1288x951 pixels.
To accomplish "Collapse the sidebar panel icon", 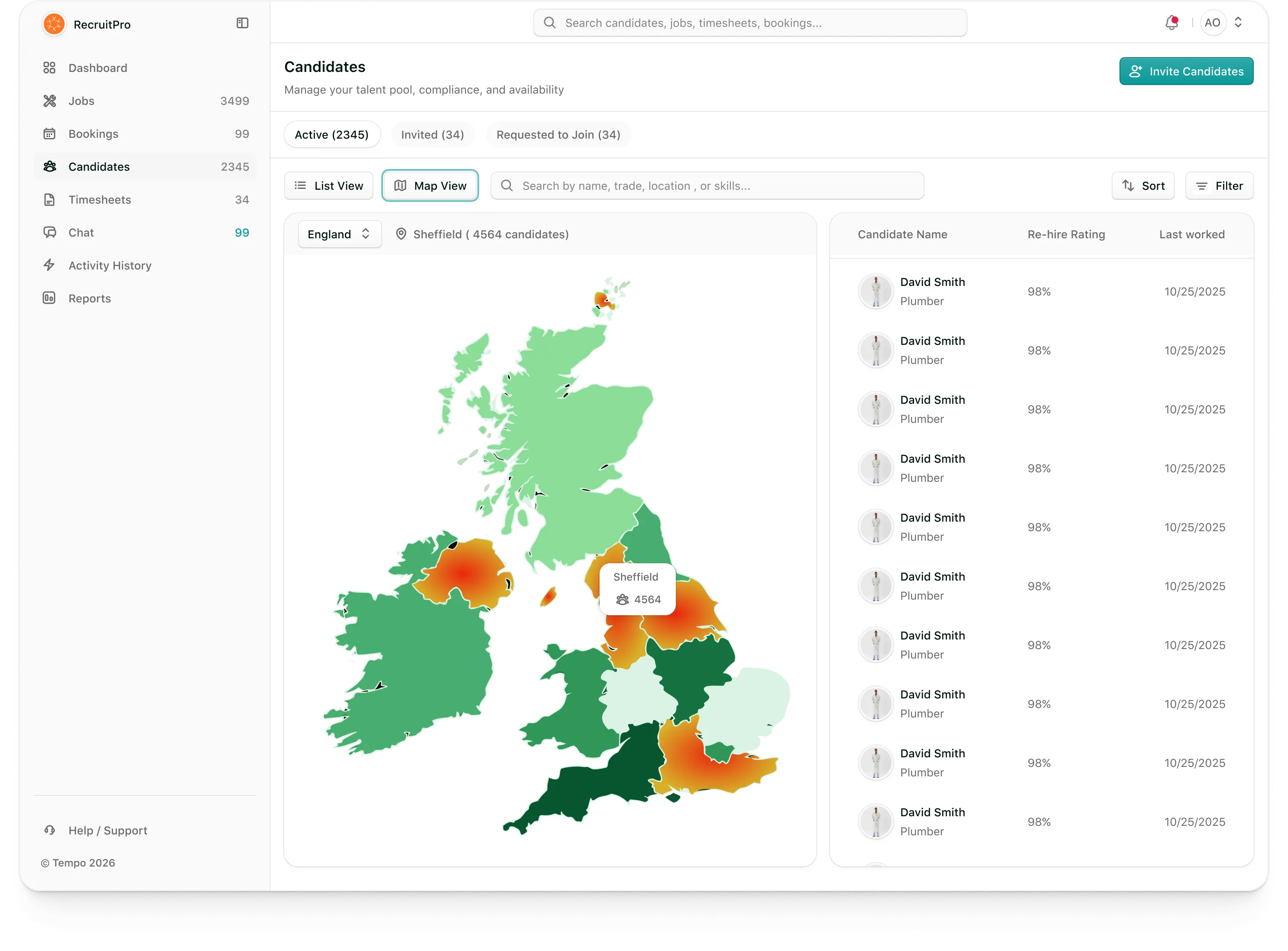I will (x=242, y=23).
